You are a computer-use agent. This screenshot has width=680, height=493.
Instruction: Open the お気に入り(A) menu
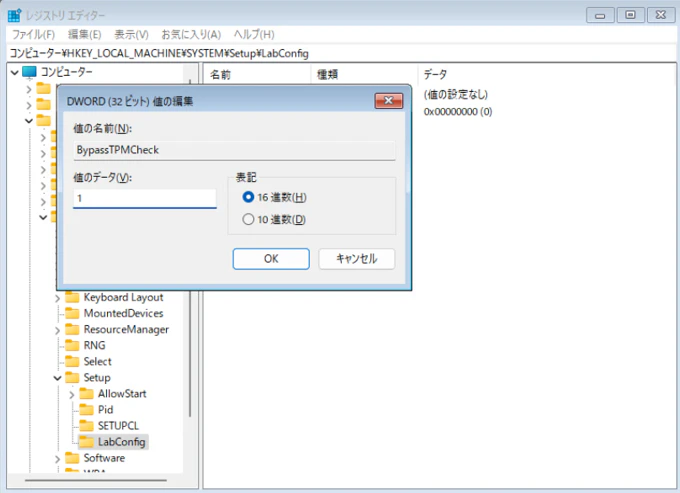[191, 34]
